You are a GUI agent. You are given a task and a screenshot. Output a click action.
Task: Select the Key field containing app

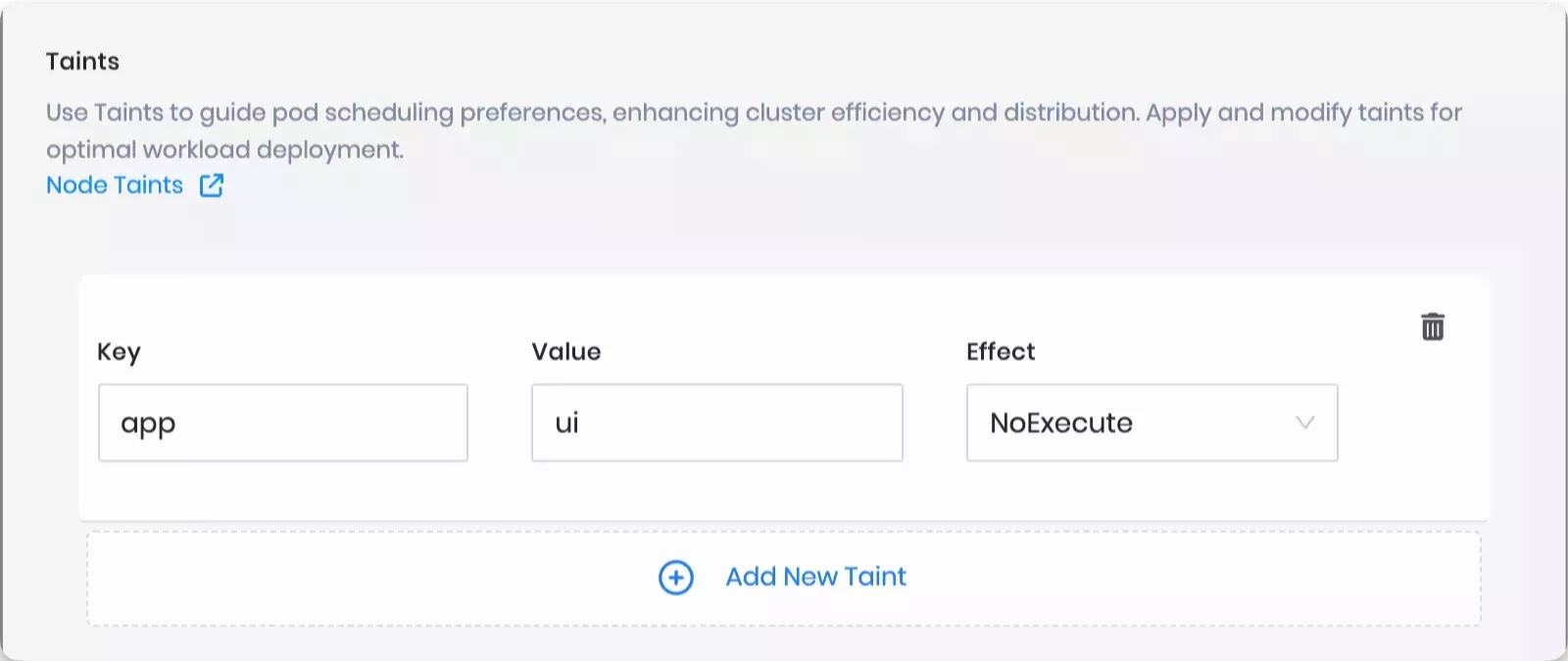[282, 423]
